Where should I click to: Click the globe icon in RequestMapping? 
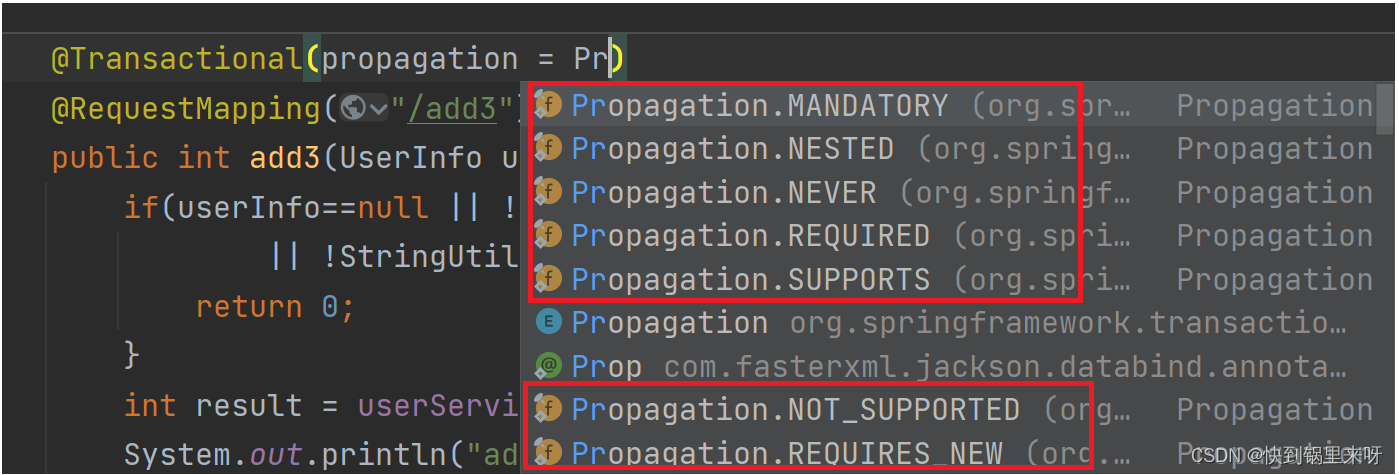[352, 107]
